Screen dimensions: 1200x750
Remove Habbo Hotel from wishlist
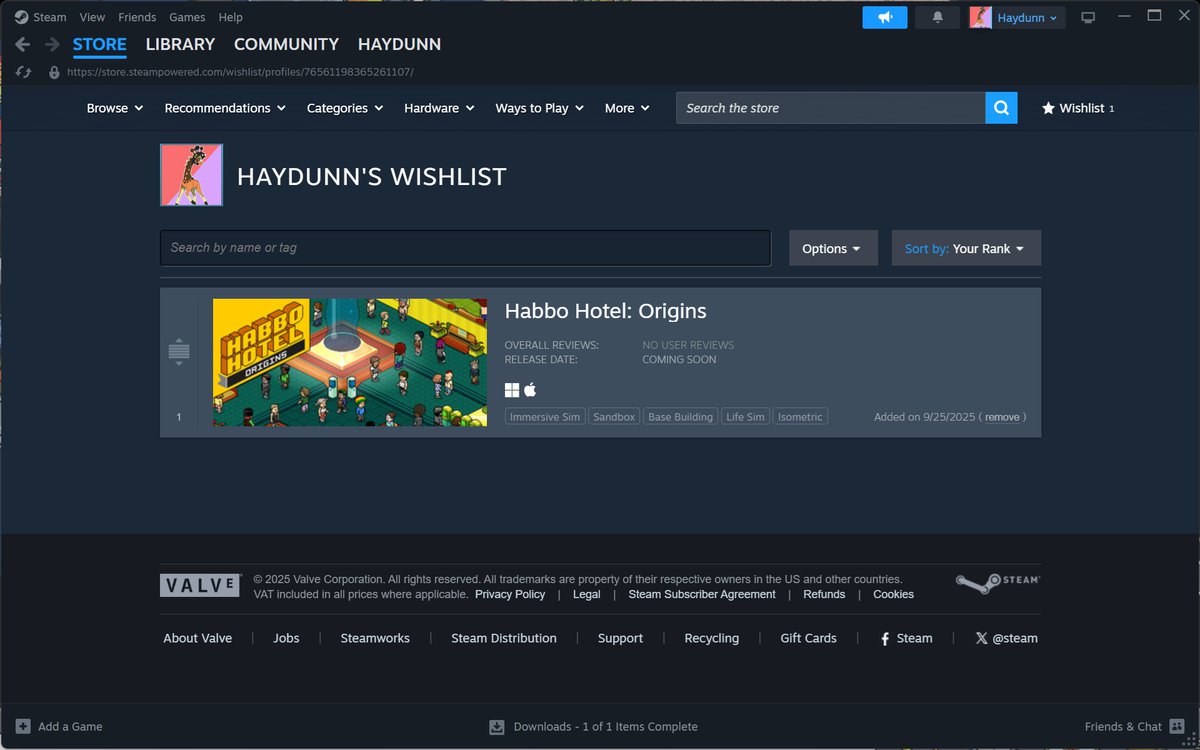point(1002,417)
